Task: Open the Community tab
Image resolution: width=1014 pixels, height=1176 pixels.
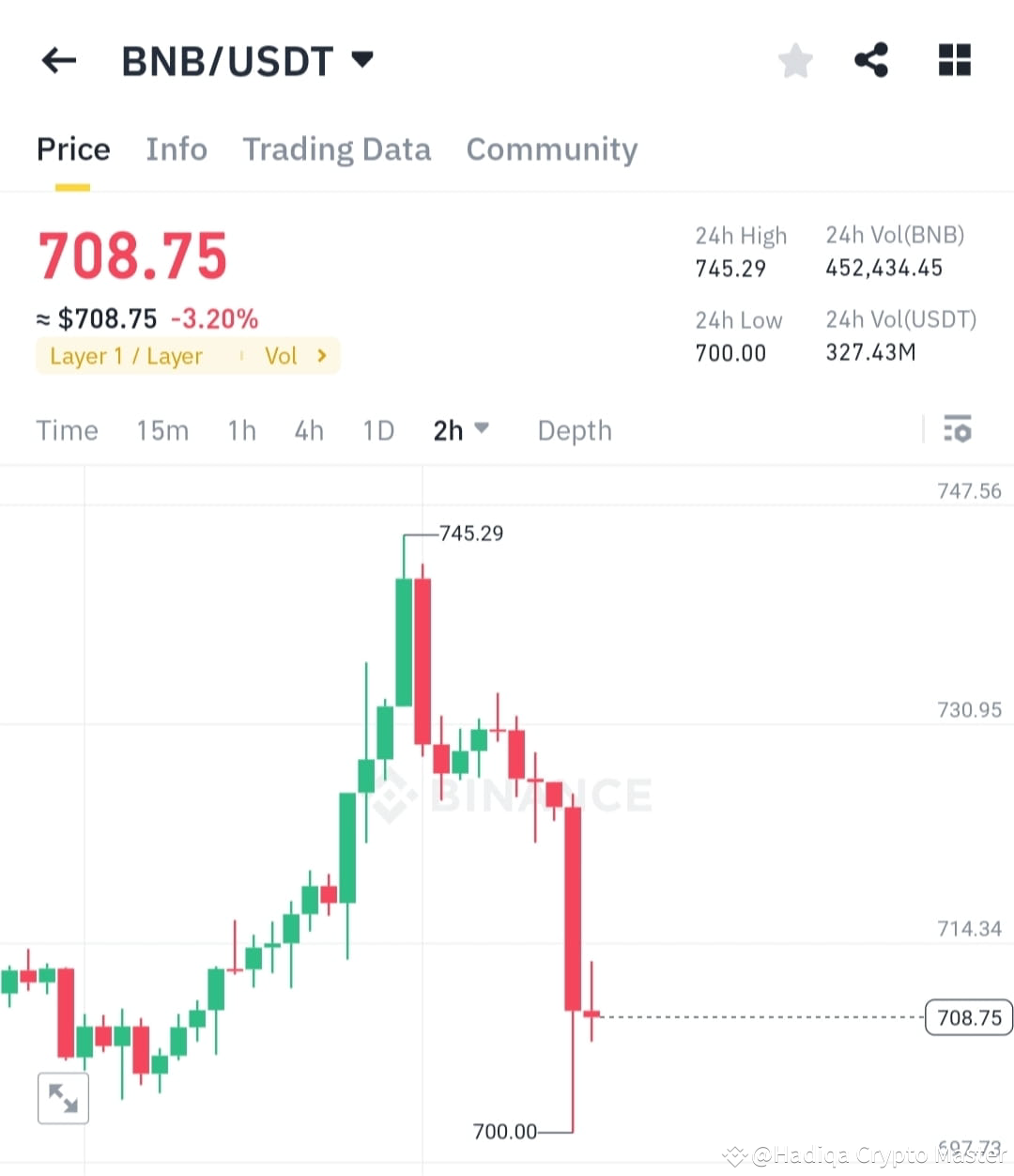Action: pyautogui.click(x=551, y=149)
